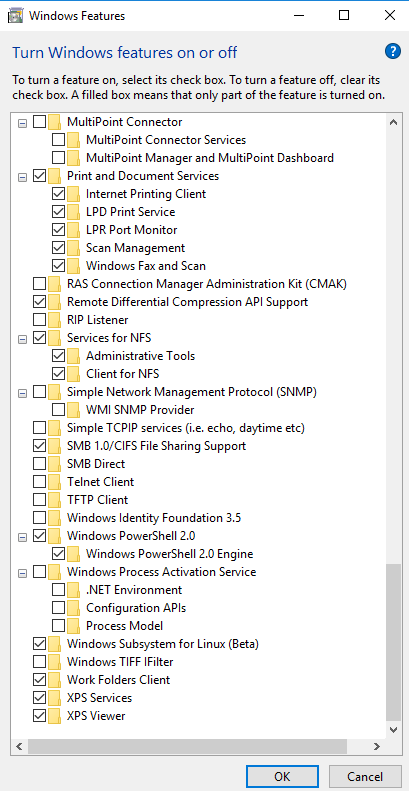Select the Scan Management label text
409x791 pixels.
(136, 248)
